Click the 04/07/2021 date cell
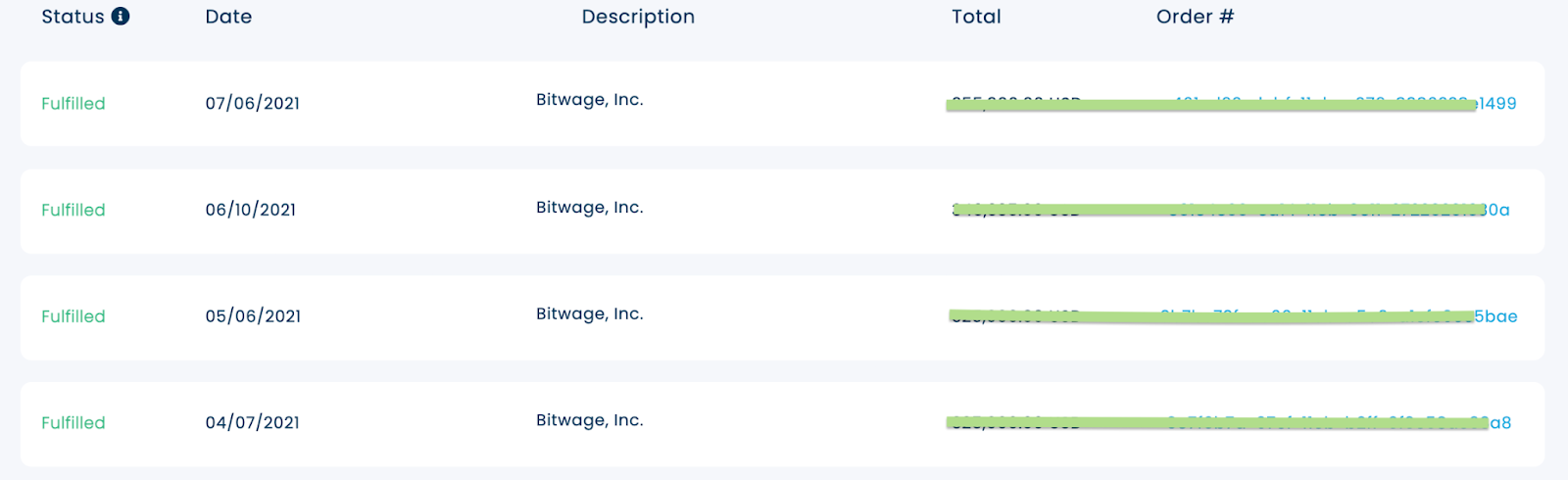Viewport: 1568px width, 480px height. click(253, 423)
